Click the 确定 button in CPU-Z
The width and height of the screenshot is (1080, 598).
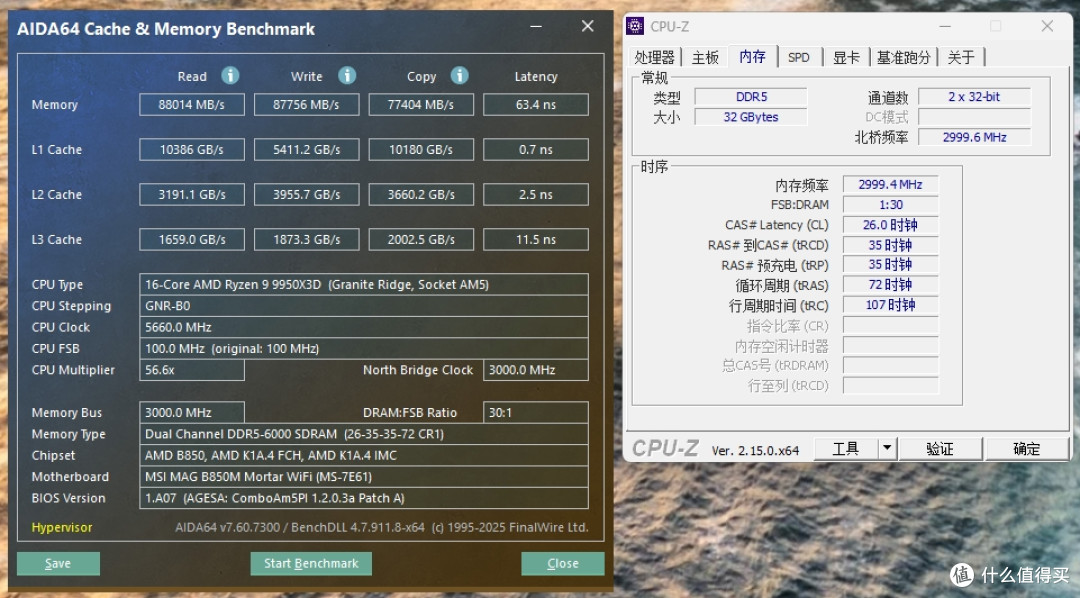pyautogui.click(x=1027, y=448)
